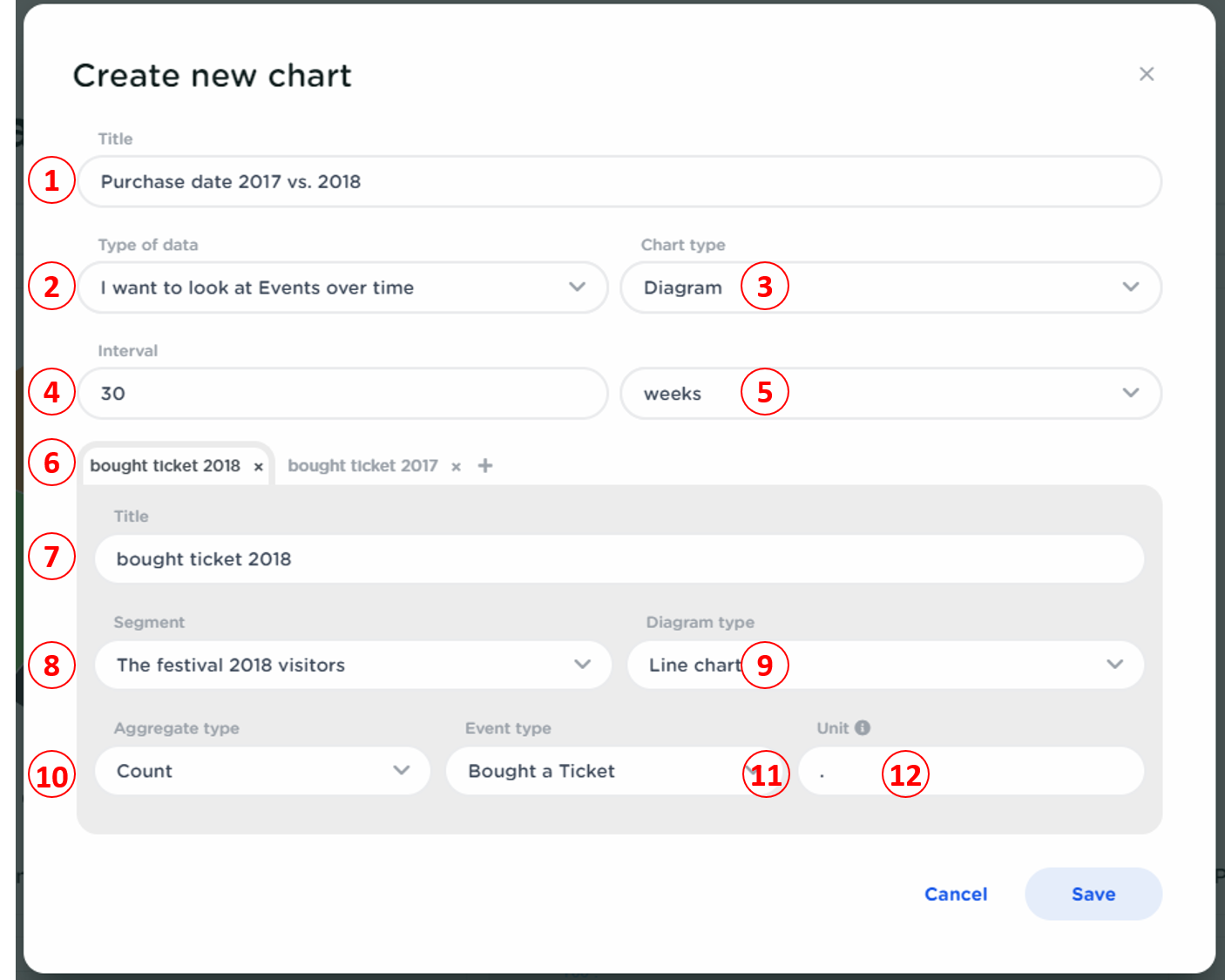1225x980 pixels.
Task: Open the Diagram type dropdown
Action: (x=885, y=665)
